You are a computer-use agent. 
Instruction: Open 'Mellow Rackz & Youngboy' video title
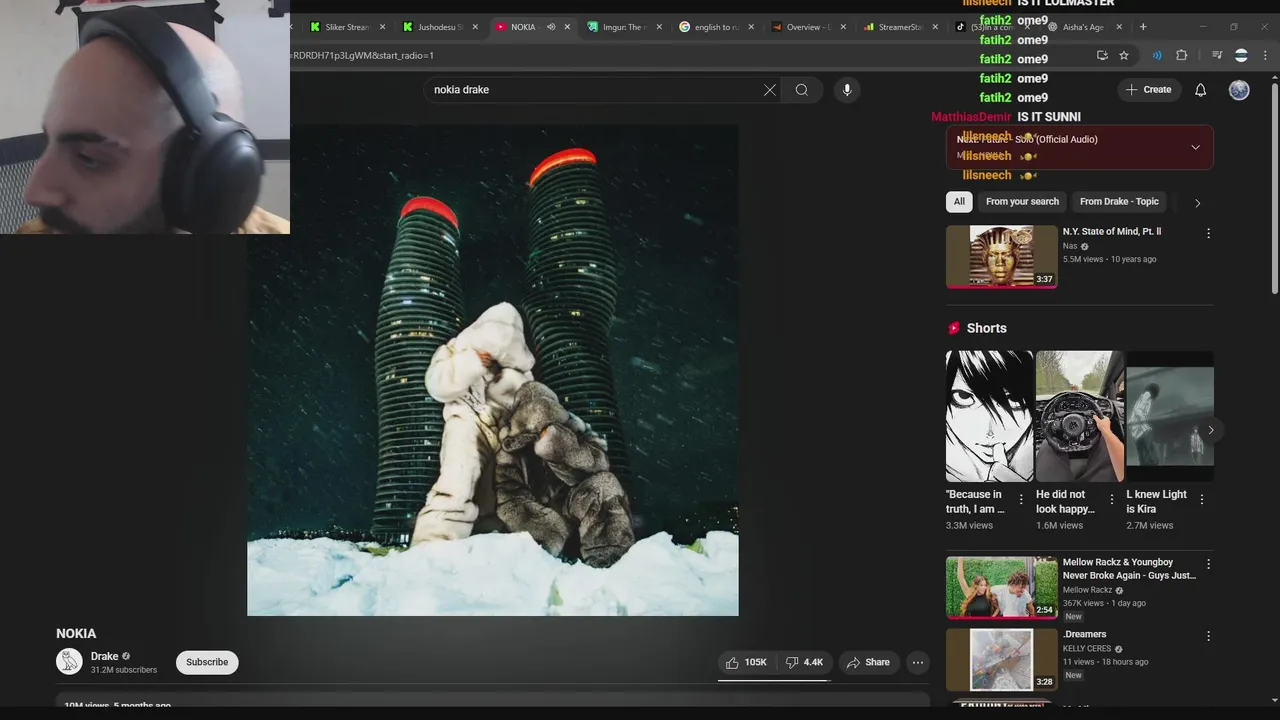[1129, 569]
